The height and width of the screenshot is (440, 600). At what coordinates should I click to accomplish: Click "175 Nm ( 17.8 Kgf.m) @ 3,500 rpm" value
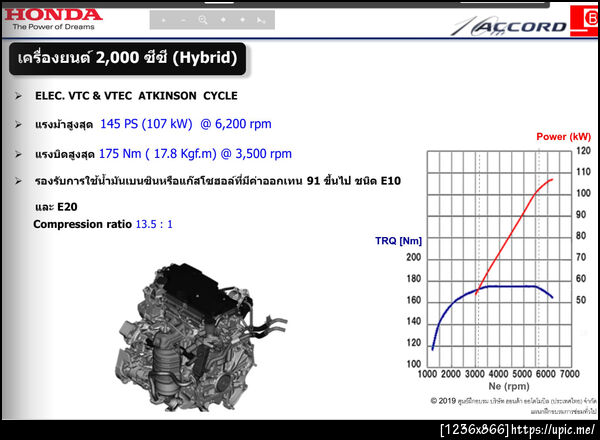pyautogui.click(x=195, y=154)
